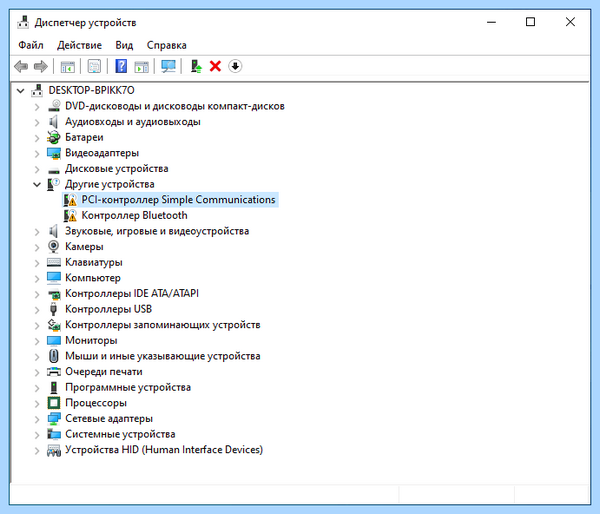The image size is (600, 514).
Task: Open the Вид menu
Action: click(x=124, y=45)
